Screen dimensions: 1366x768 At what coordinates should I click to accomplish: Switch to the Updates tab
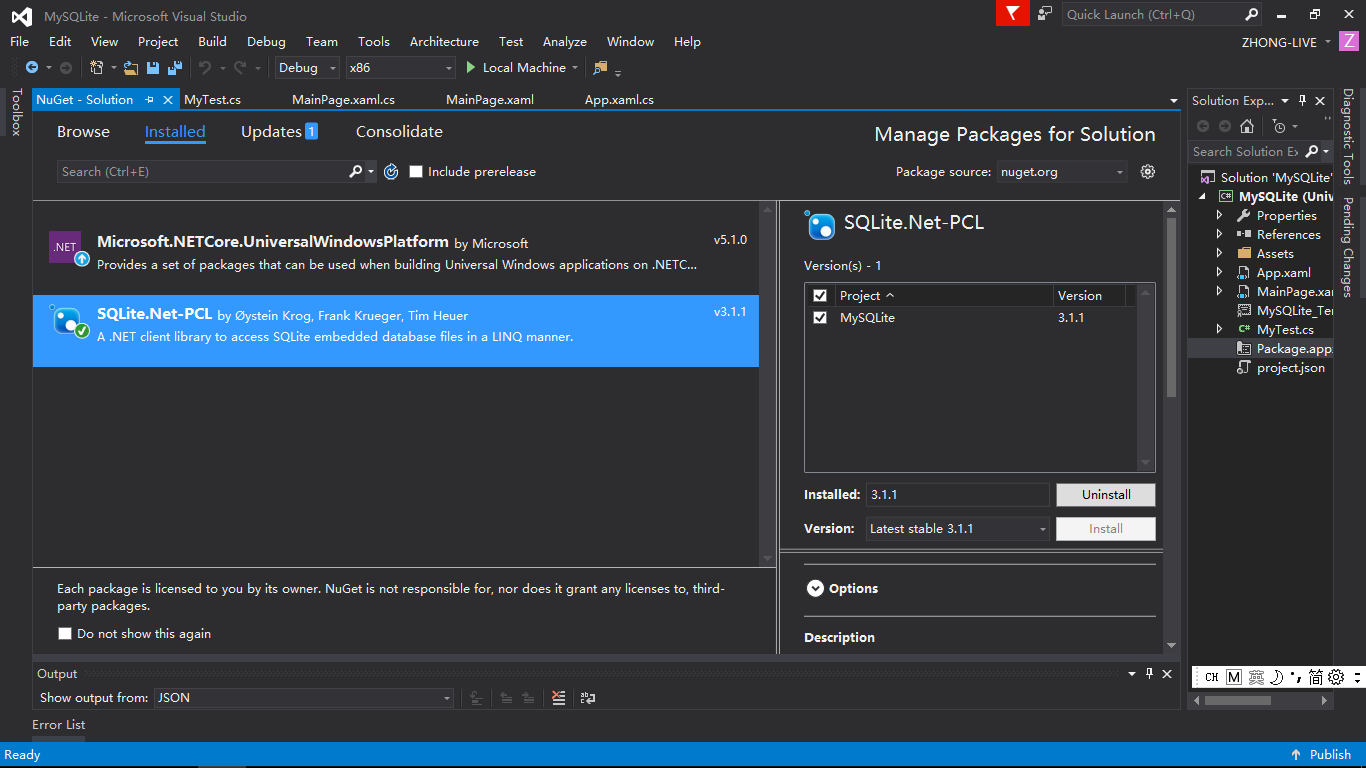click(279, 132)
